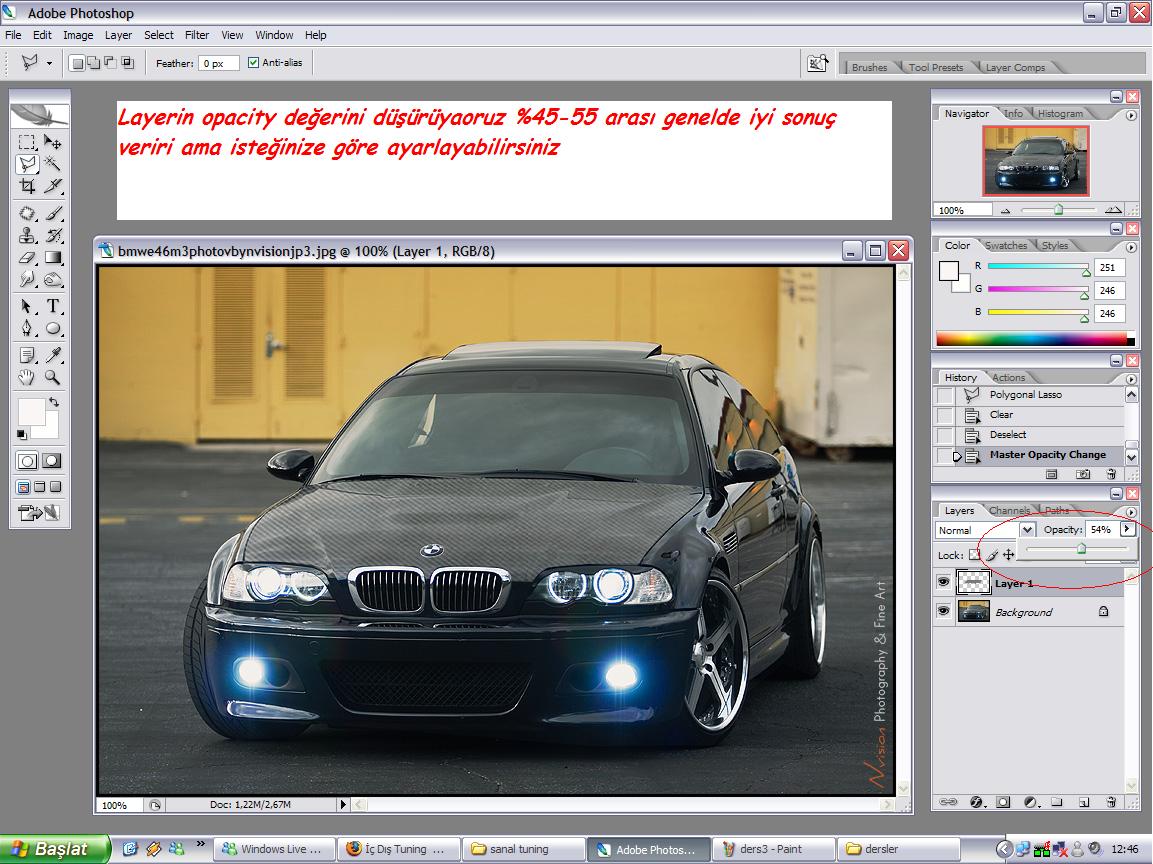Select the Clone Stamp tool
This screenshot has width=1153, height=864.
tap(27, 235)
